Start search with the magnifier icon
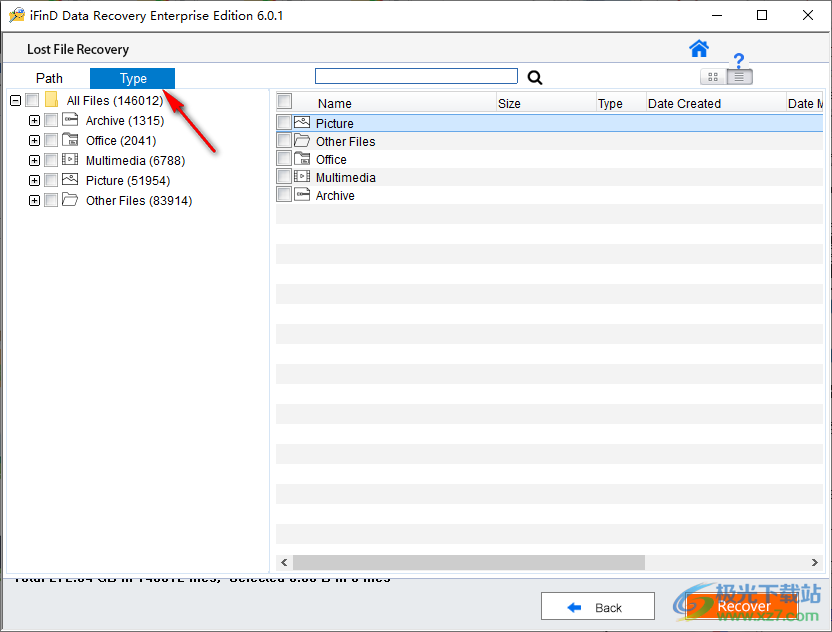 tap(534, 76)
